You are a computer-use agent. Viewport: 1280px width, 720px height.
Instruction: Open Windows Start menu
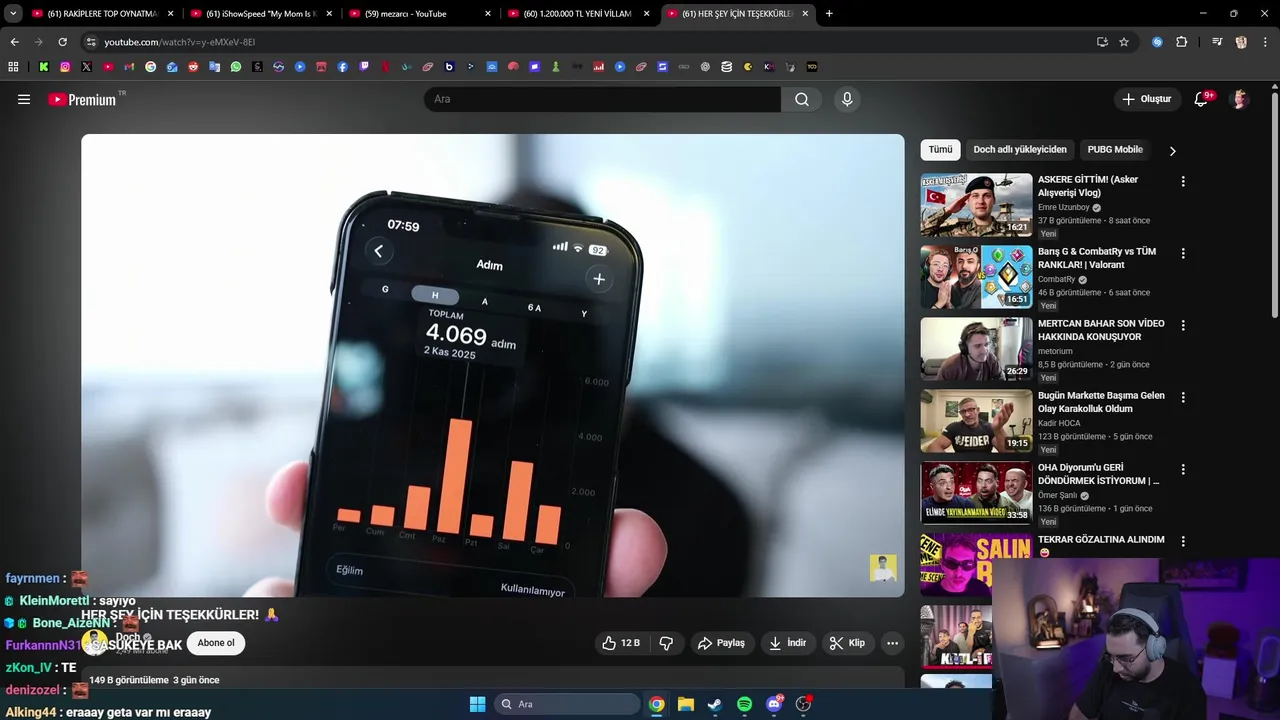pos(477,704)
